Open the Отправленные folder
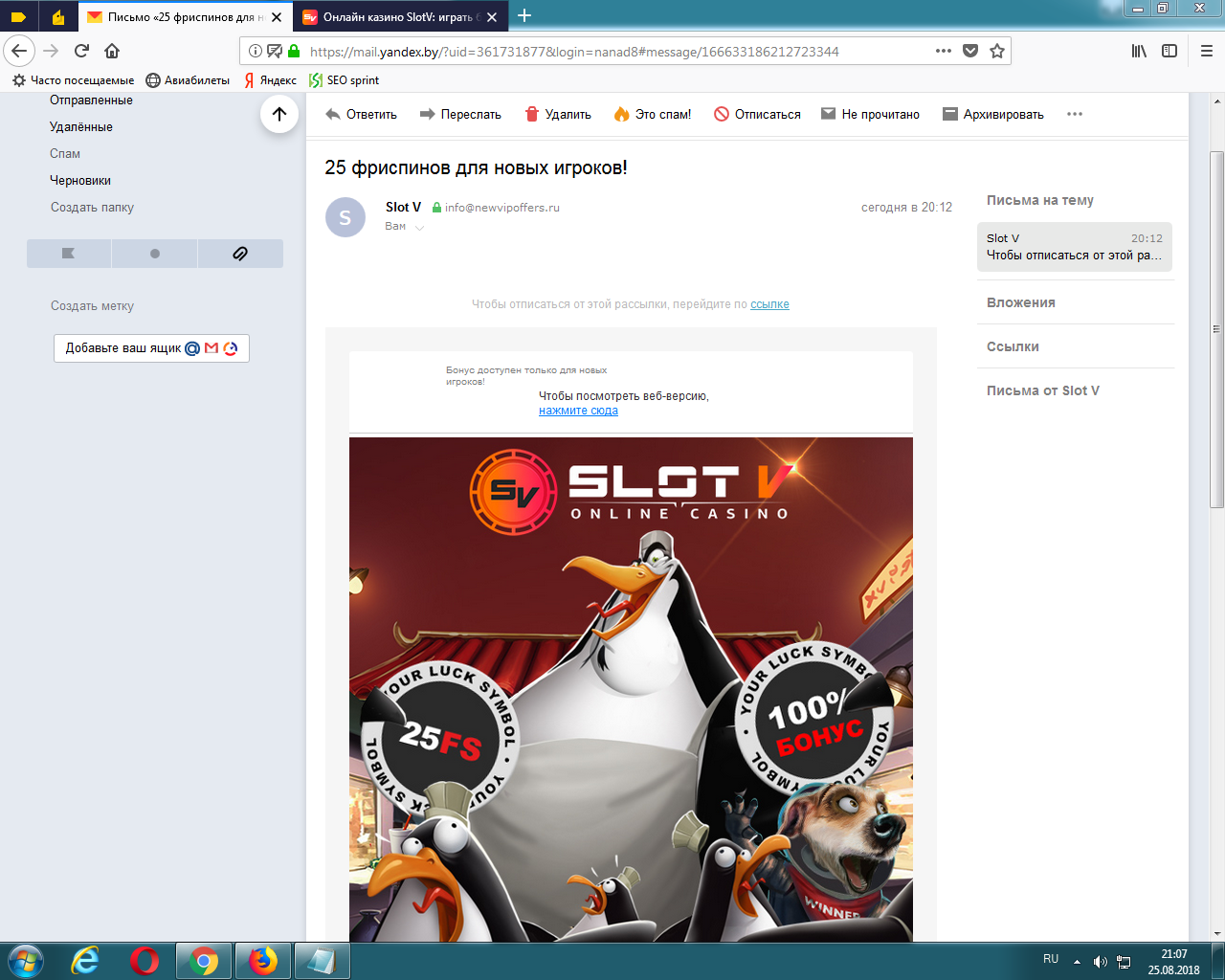 click(x=91, y=100)
